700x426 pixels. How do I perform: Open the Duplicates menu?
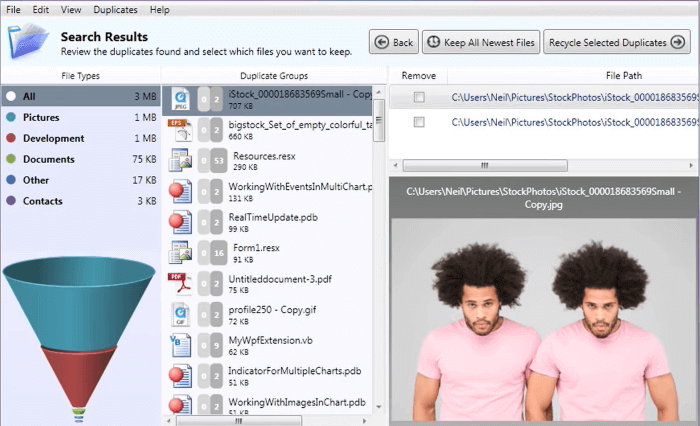[115, 9]
